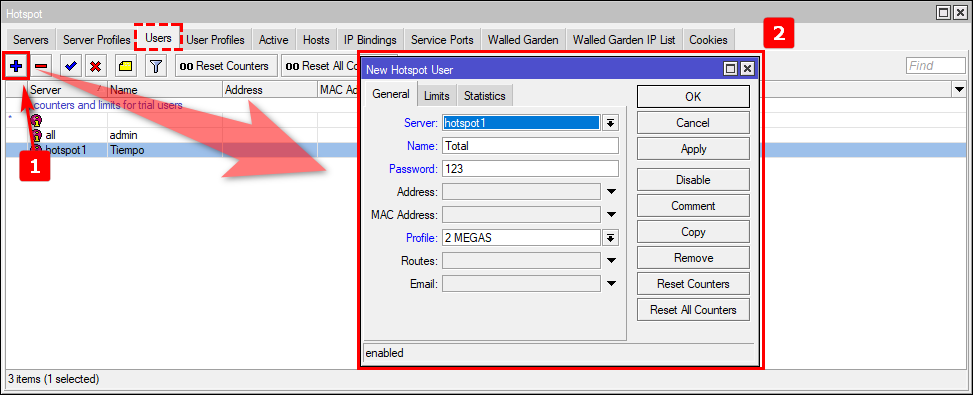The image size is (973, 395).
Task: Switch to the Server Profiles tab
Action: [x=96, y=40]
